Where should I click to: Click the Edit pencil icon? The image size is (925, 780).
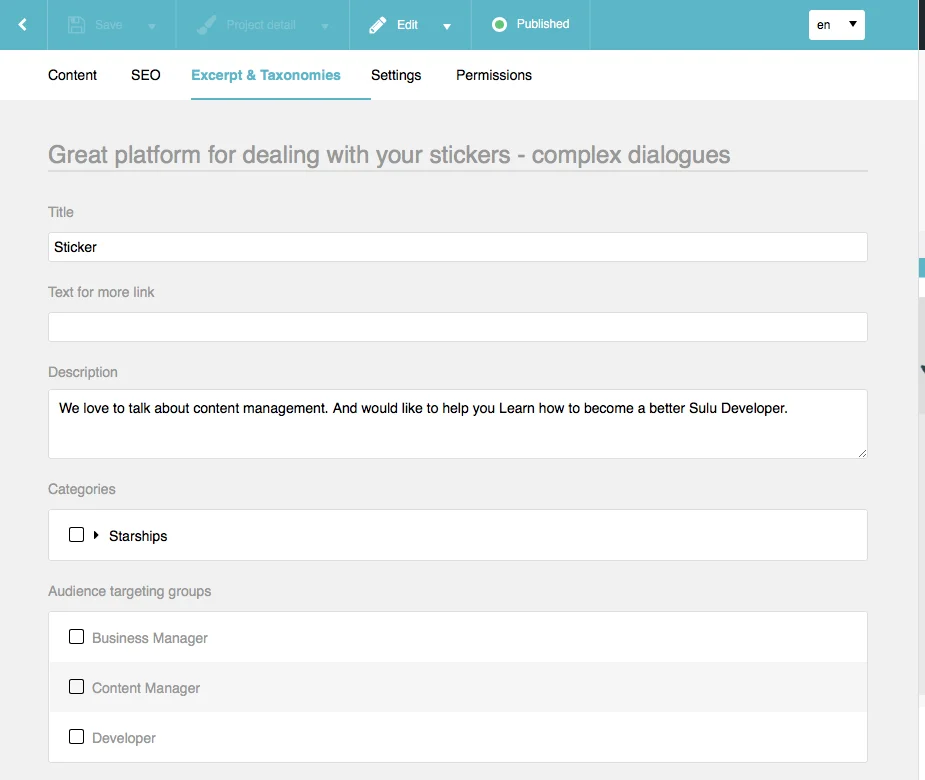378,24
